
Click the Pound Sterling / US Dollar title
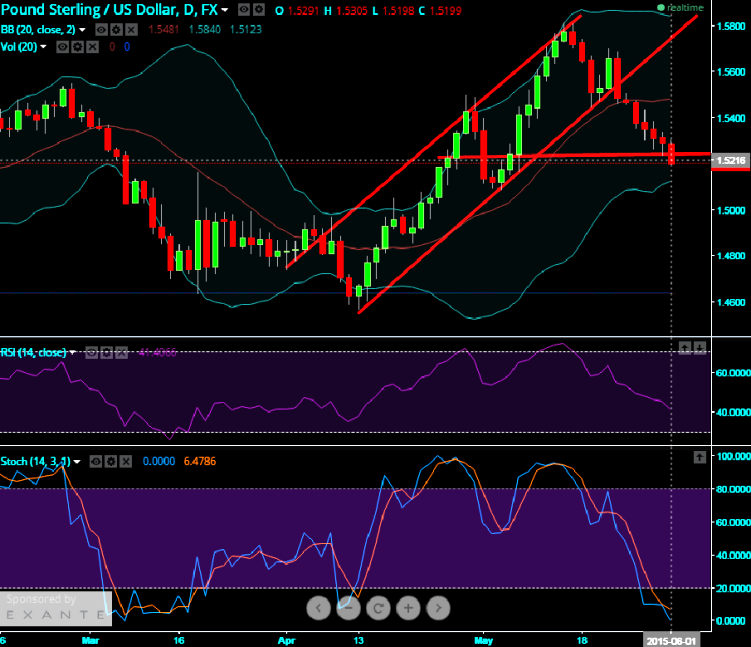109,10
